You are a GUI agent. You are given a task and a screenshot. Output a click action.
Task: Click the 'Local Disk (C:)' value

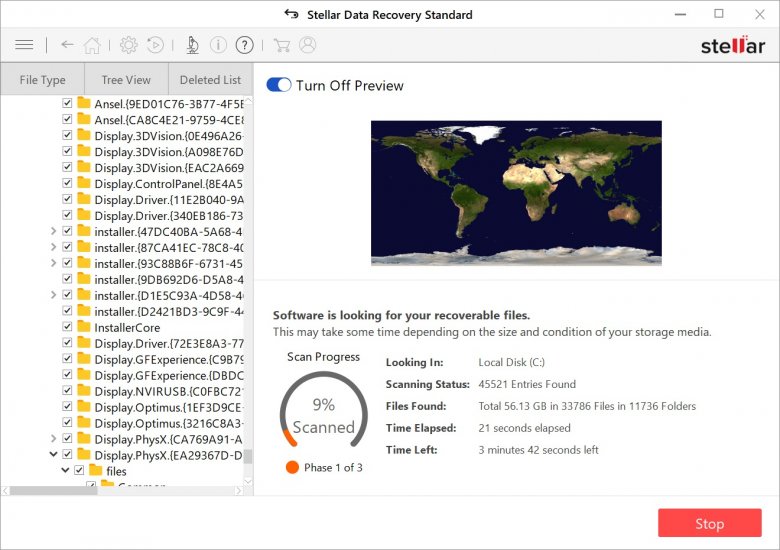pos(511,362)
